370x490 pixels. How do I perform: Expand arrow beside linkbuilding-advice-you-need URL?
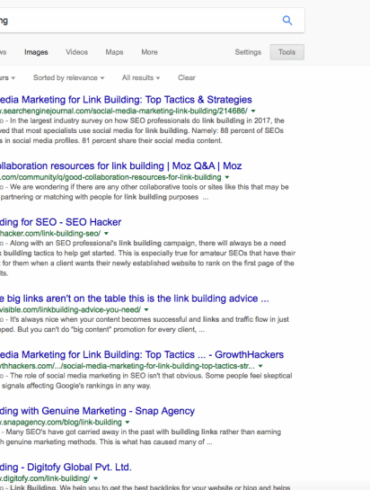pos(146,310)
